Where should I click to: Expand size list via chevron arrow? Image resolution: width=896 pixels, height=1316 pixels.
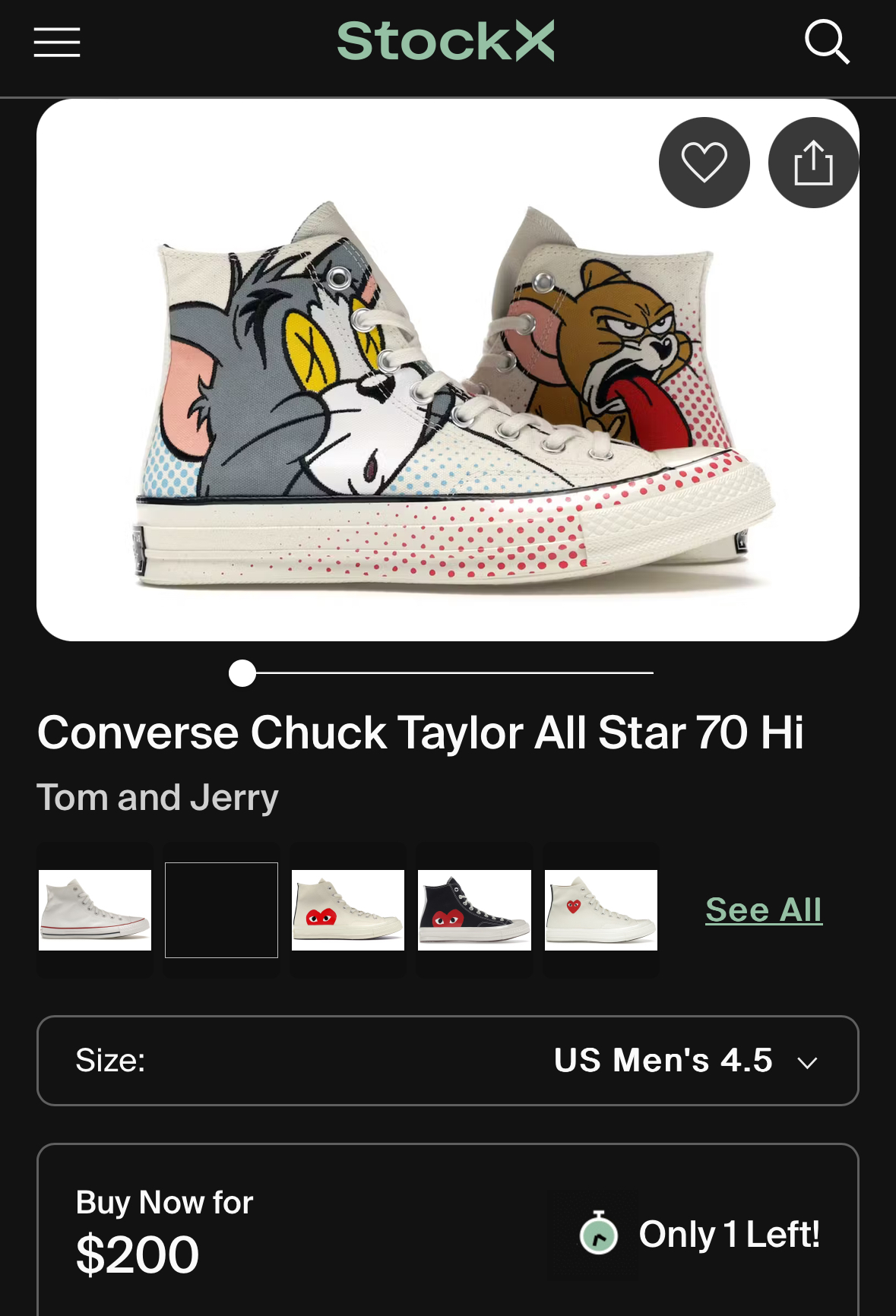click(807, 1062)
